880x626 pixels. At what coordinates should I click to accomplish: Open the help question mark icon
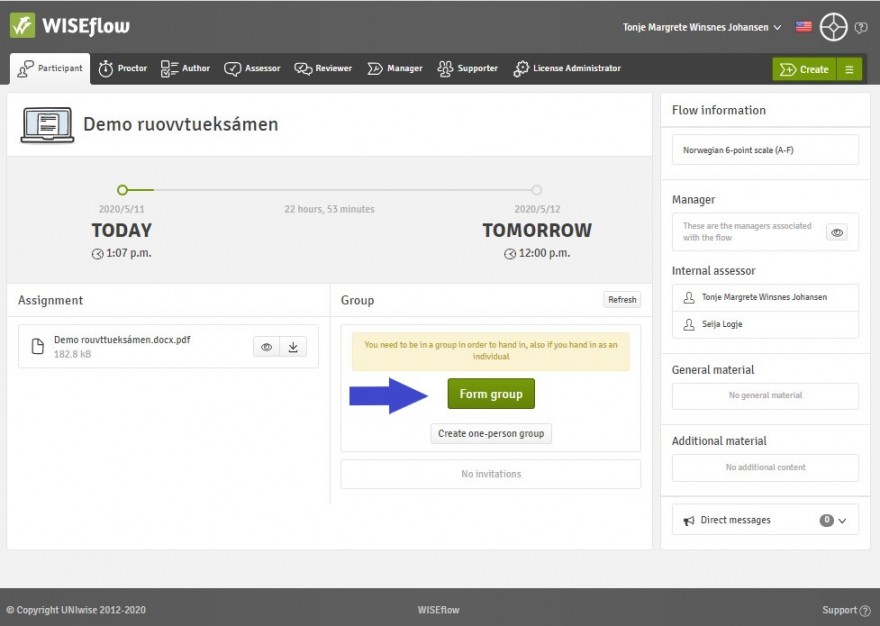tap(861, 28)
